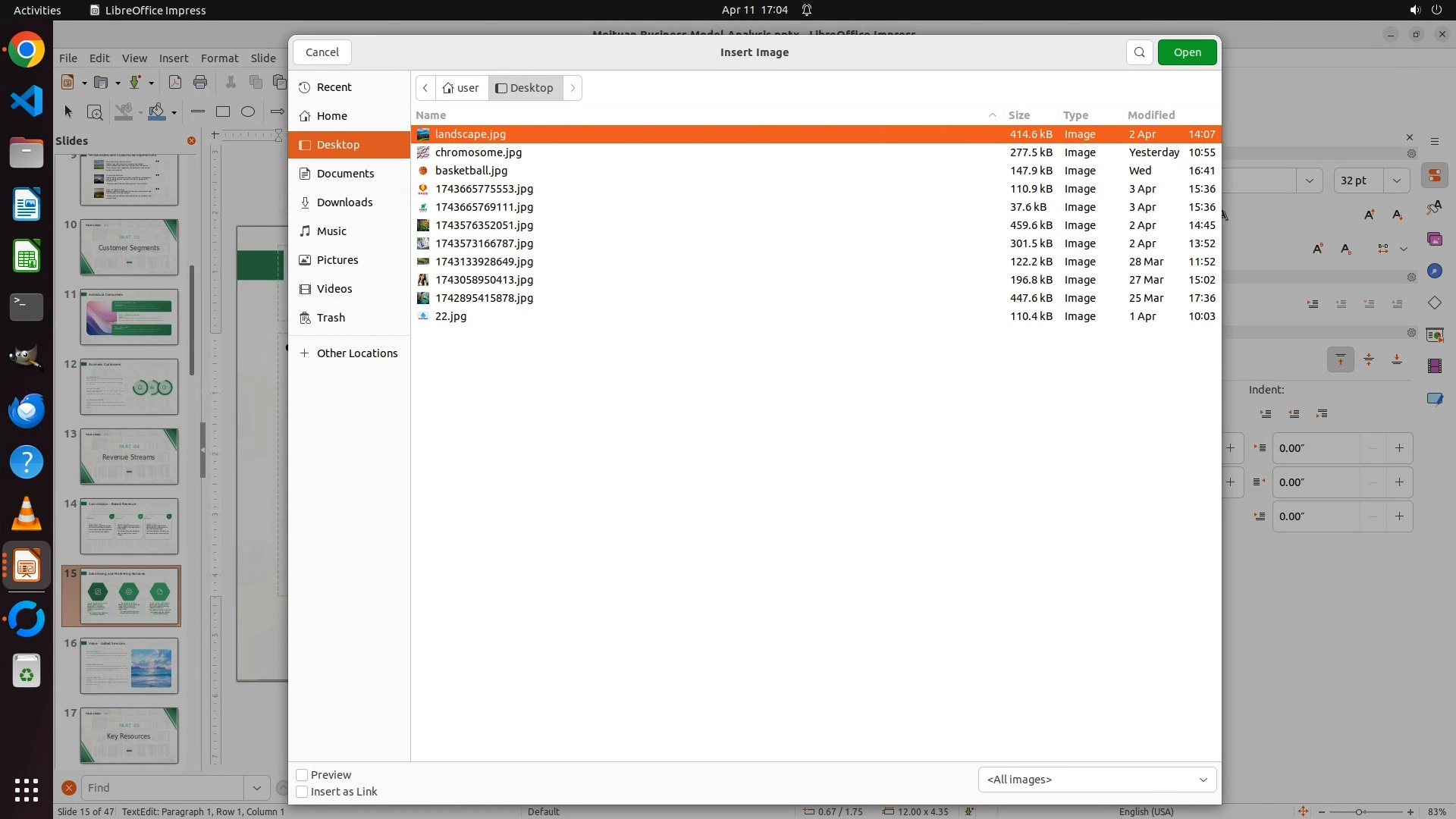Close the Slides panel
Screen dimensions: 1456x819
(x=191, y=141)
